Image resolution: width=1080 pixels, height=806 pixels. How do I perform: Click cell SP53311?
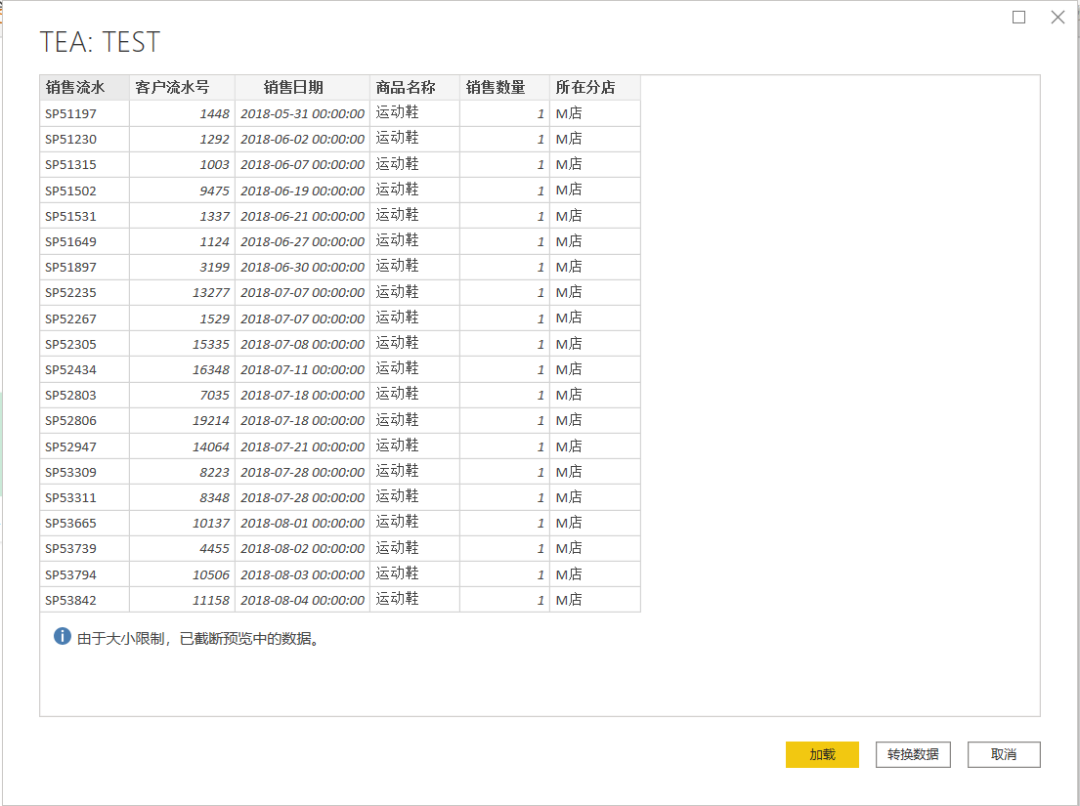point(85,498)
